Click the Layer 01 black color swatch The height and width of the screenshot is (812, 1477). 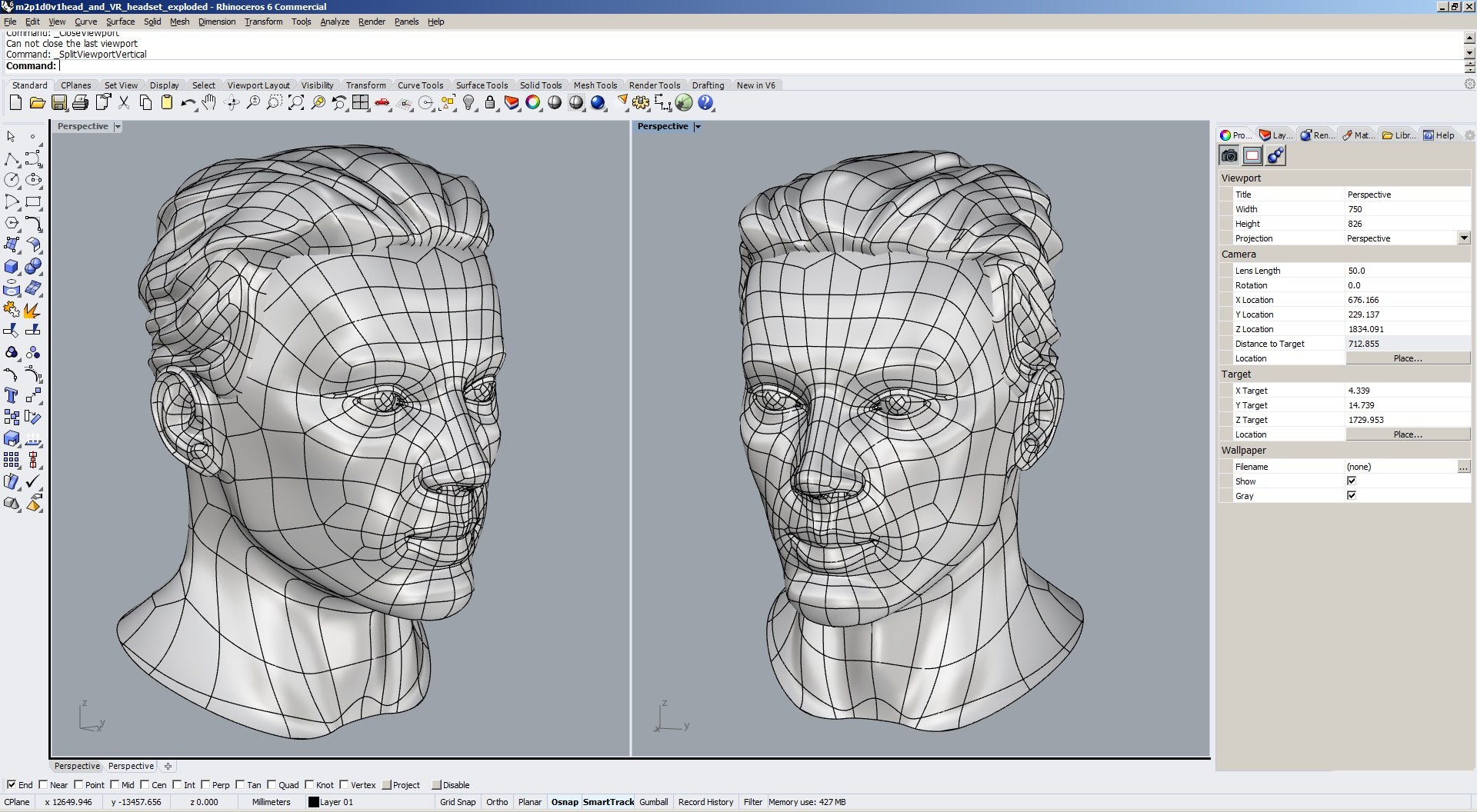313,802
